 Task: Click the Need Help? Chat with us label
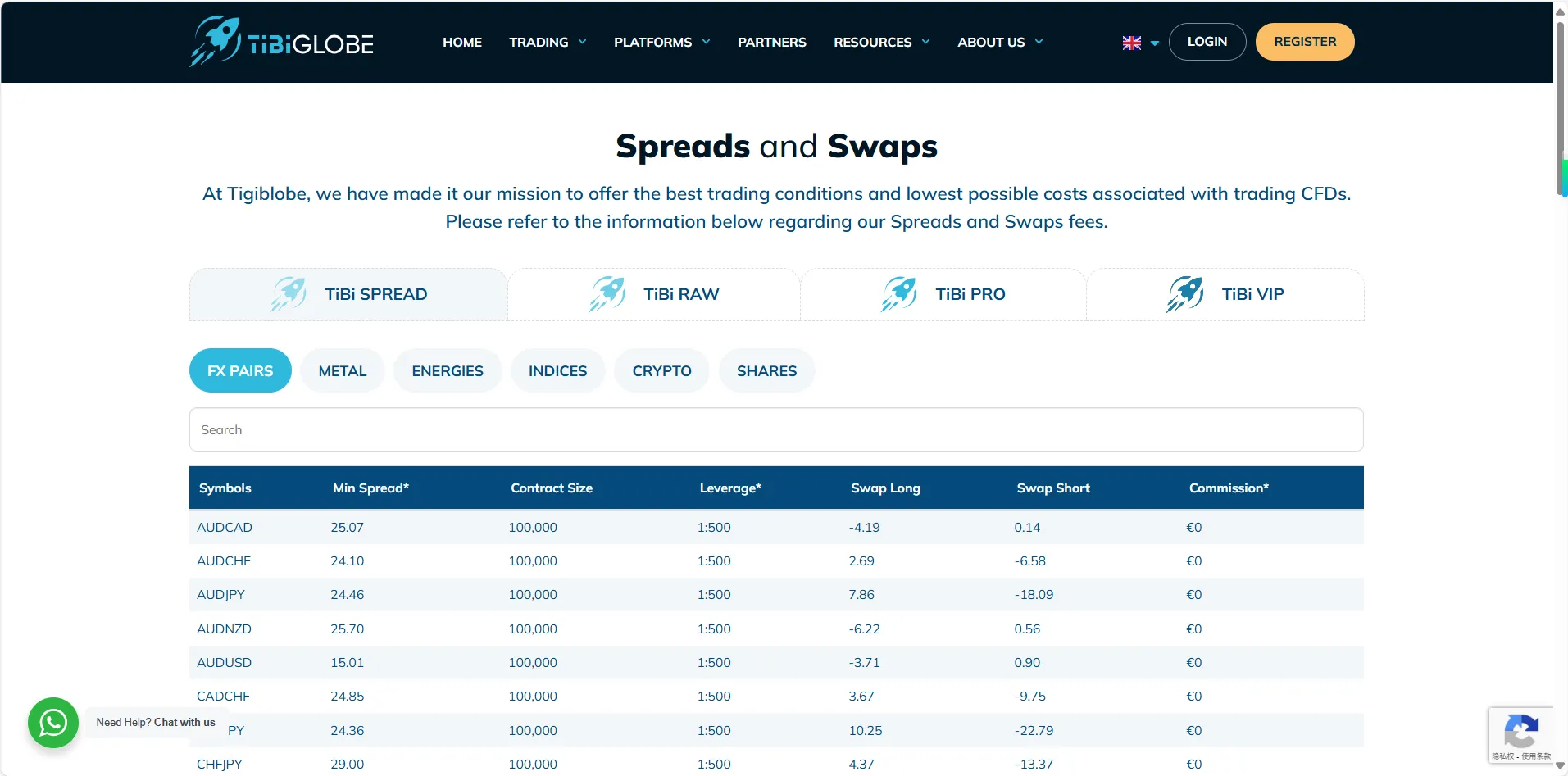pyautogui.click(x=156, y=722)
